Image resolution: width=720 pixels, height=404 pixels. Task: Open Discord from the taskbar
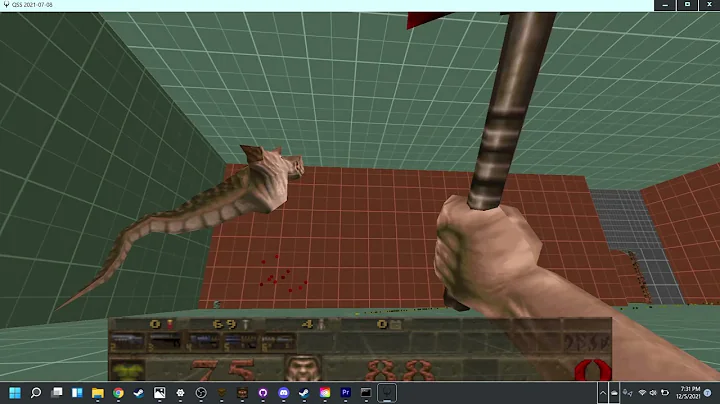[x=283, y=393]
